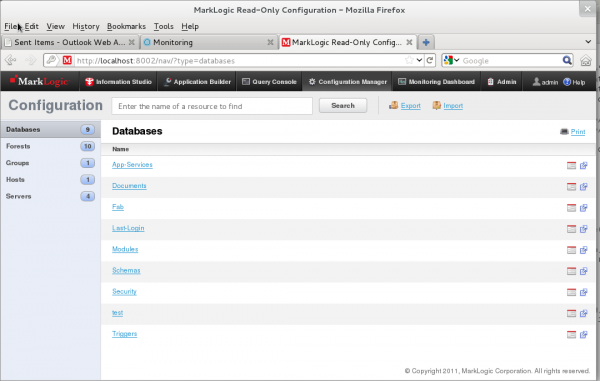Open a new tab with plus button
Screen dimensions: 600x381
(426, 42)
